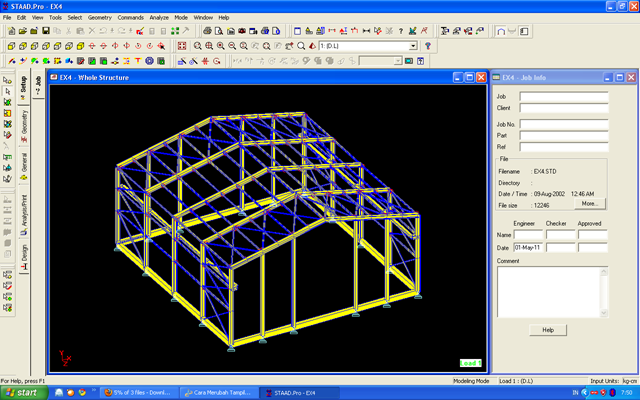The width and height of the screenshot is (640, 400).
Task: Click the Add Beam tool icon
Action: [11, 61]
